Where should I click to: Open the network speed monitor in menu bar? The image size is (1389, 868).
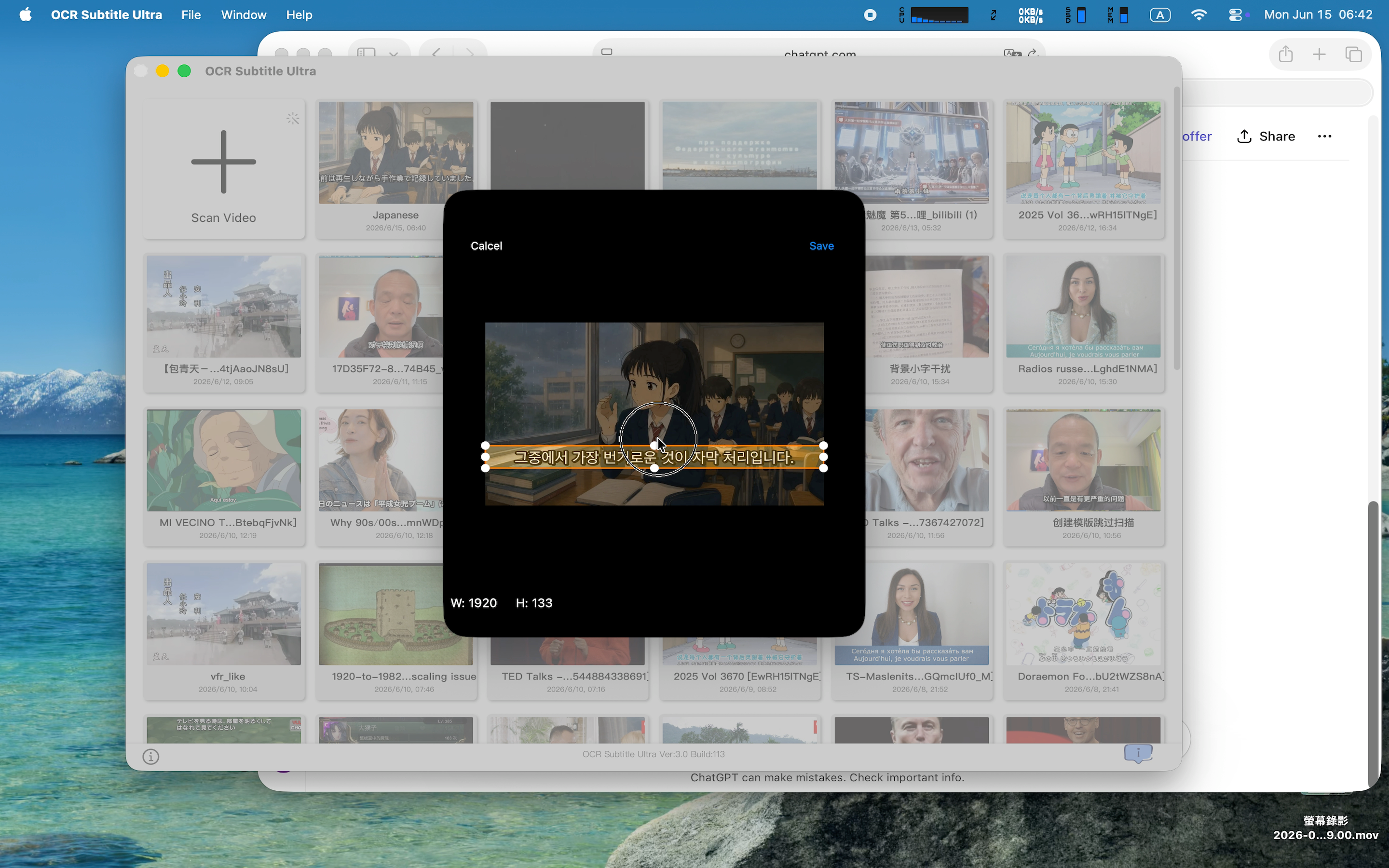point(1030,15)
